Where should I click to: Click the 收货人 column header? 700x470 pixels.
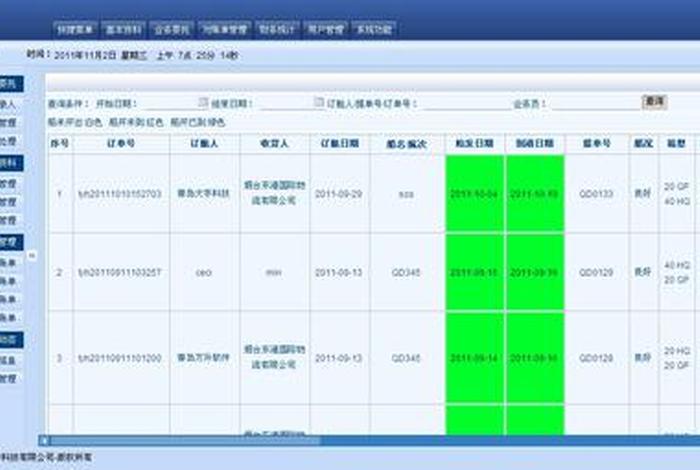(x=274, y=143)
